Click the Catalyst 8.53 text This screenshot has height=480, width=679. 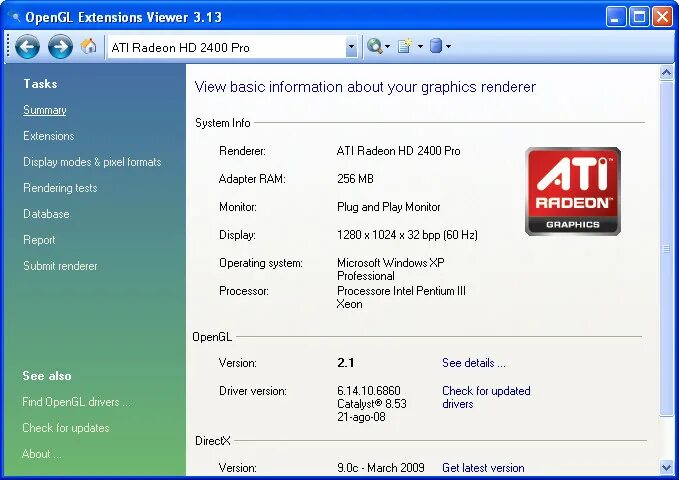(x=372, y=404)
